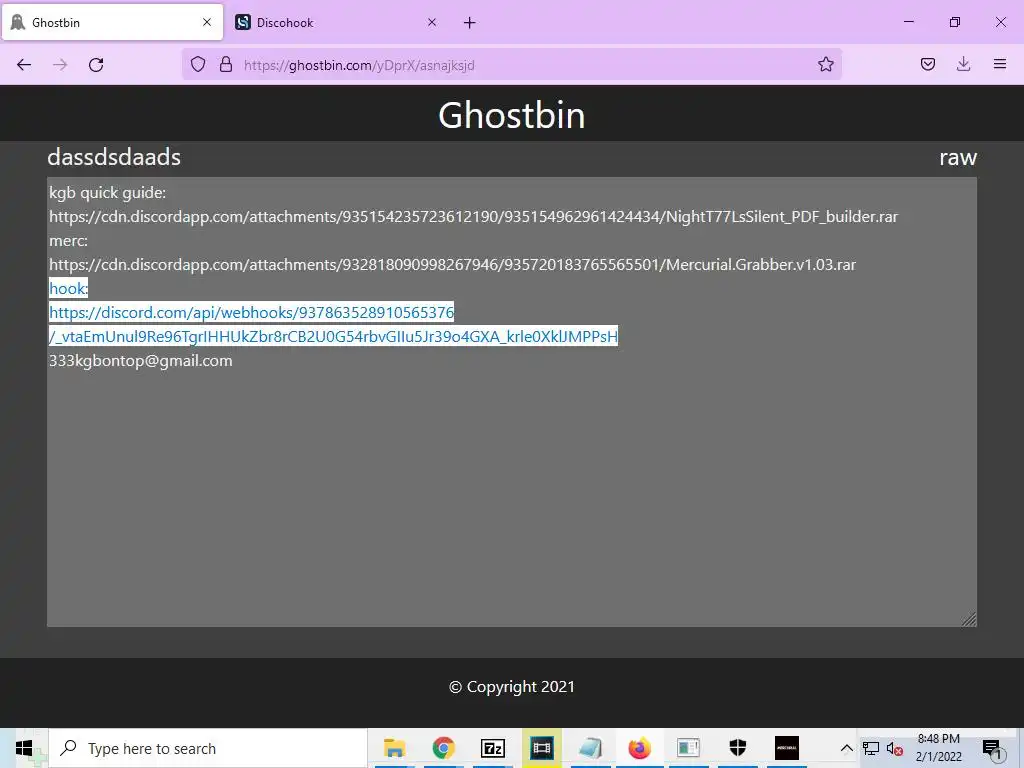Open the Firefox hamburger menu
The image size is (1024, 768).
click(x=999, y=64)
